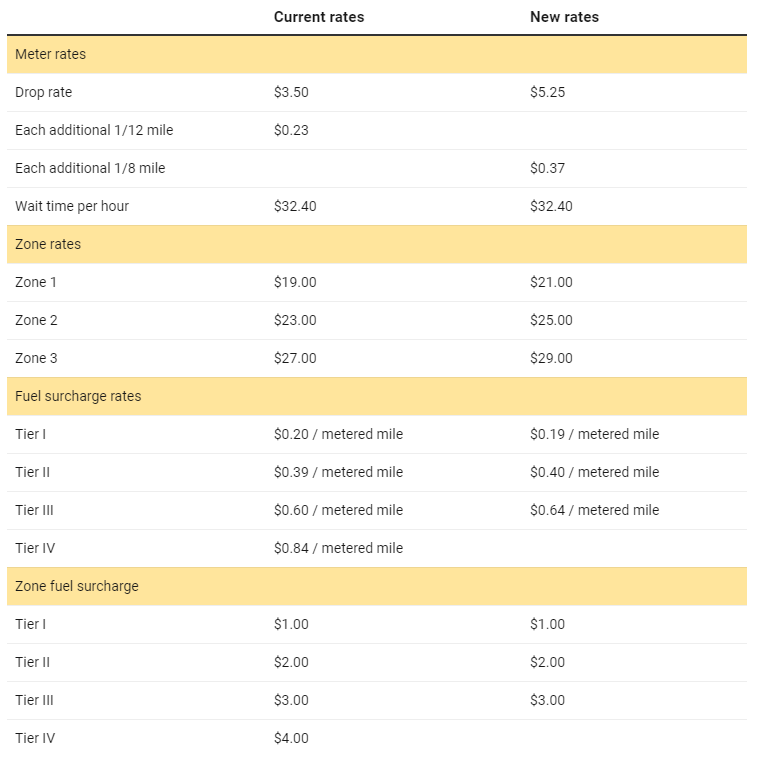The height and width of the screenshot is (758, 757).
Task: Select the Meter rates section heading
Action: tap(50, 54)
